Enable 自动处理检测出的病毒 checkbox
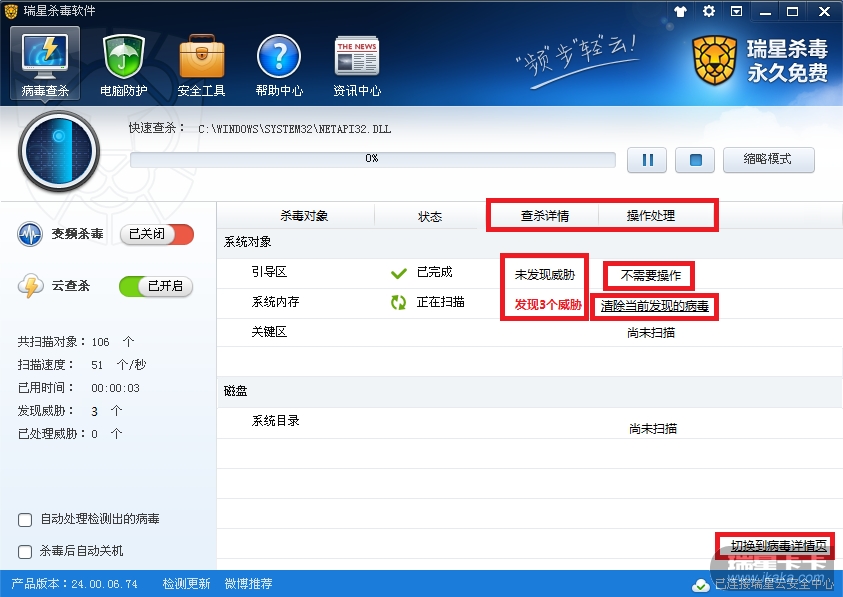 [25, 520]
